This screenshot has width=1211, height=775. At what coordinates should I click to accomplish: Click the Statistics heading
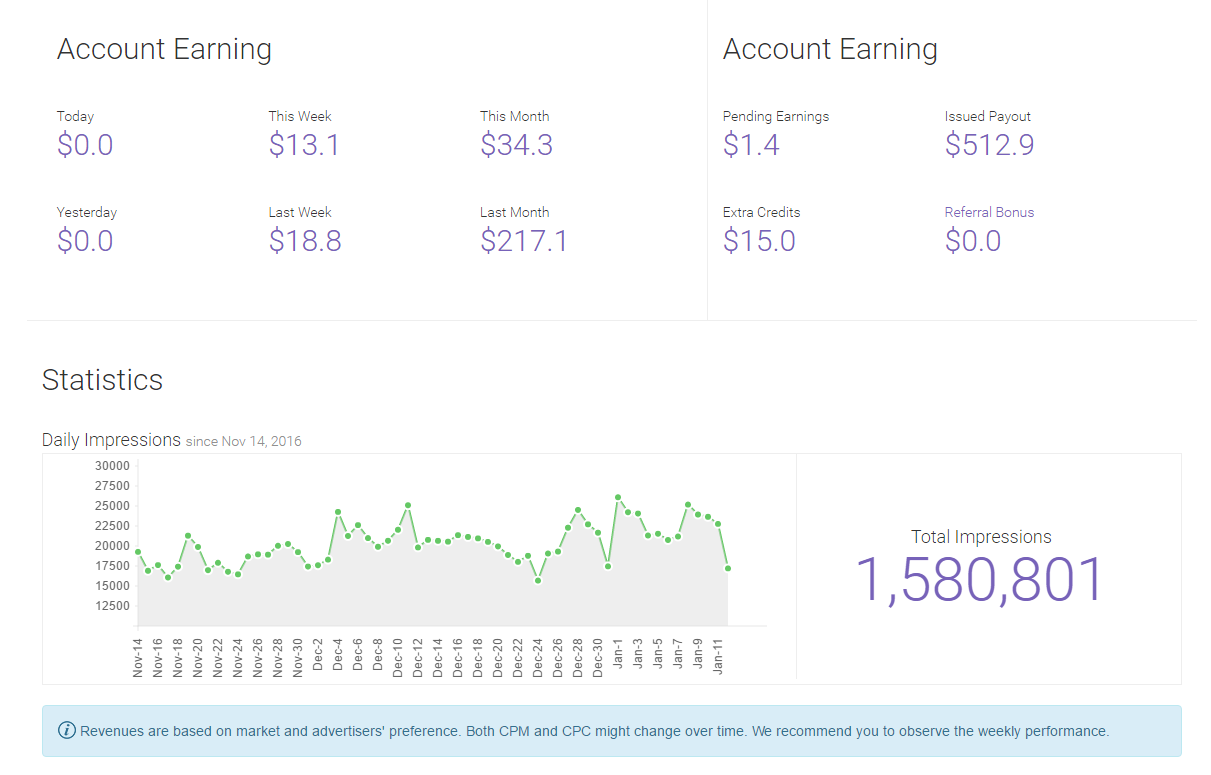(x=102, y=380)
